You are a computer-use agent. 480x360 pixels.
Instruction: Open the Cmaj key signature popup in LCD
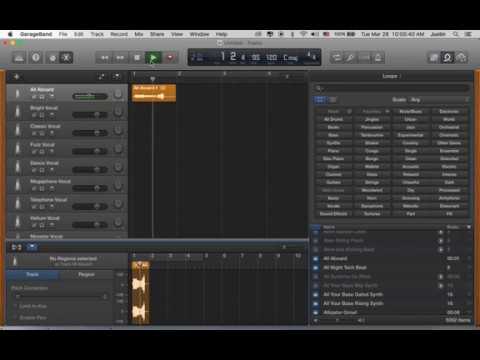[290, 58]
